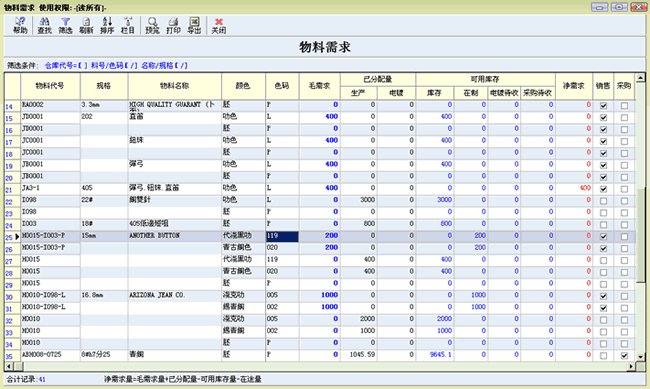
Task: Click the 净需求 column header
Action: [574, 86]
